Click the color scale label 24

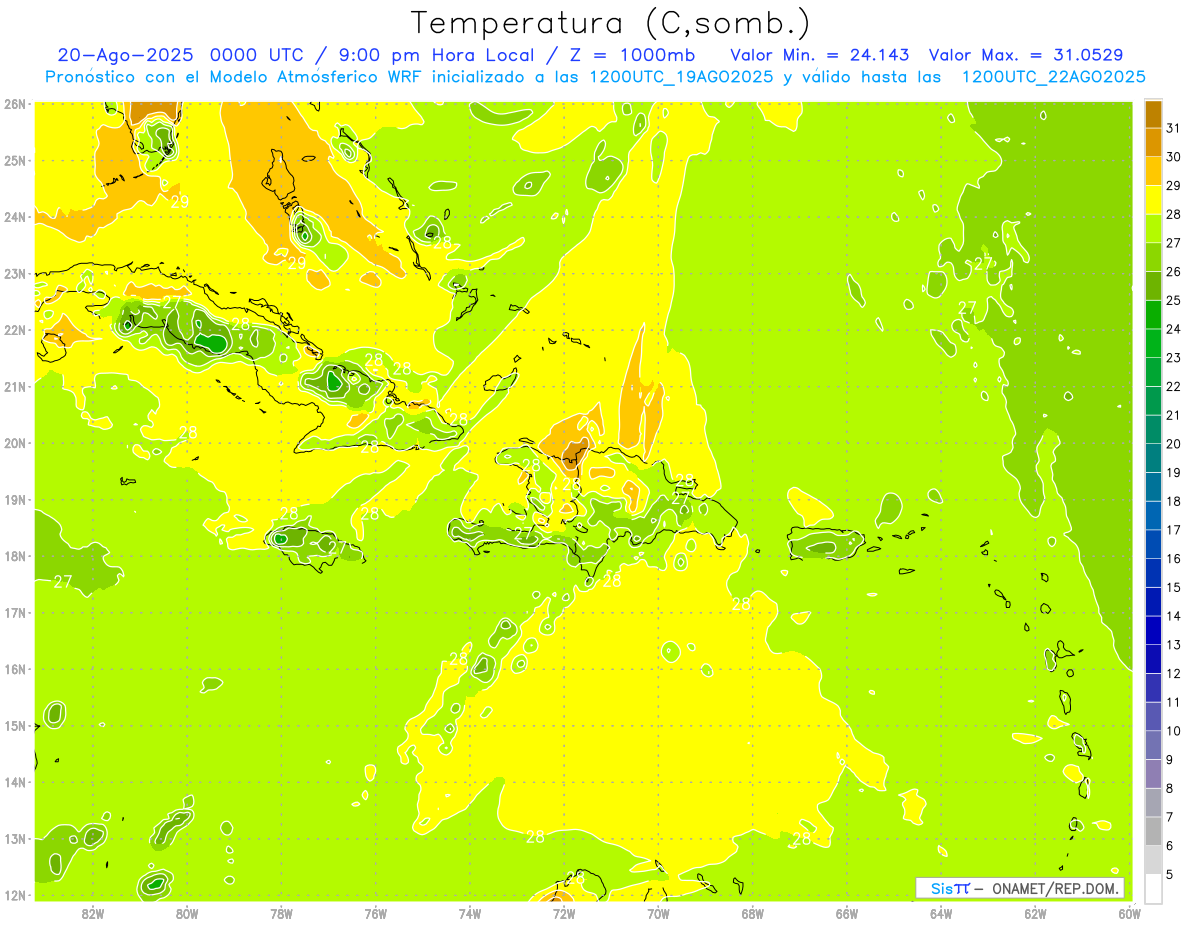[1175, 329]
